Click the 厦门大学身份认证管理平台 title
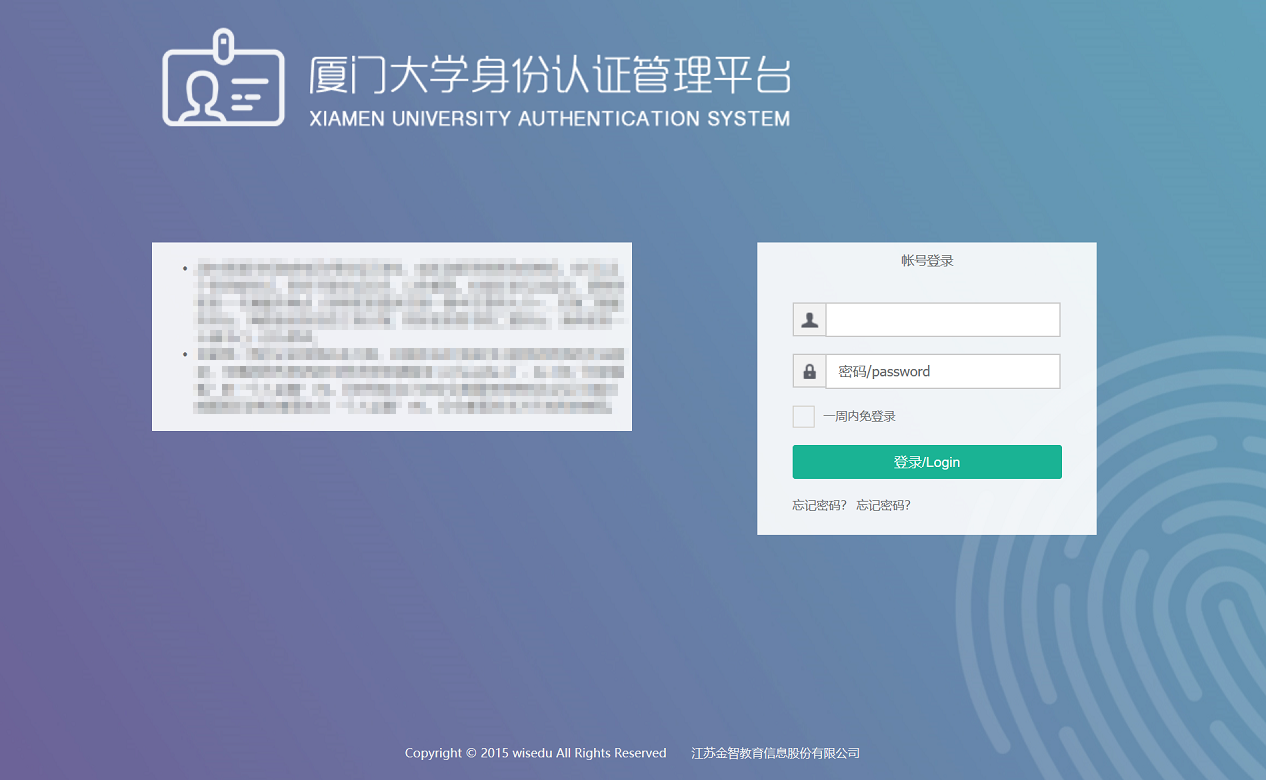The image size is (1266, 780). (551, 76)
